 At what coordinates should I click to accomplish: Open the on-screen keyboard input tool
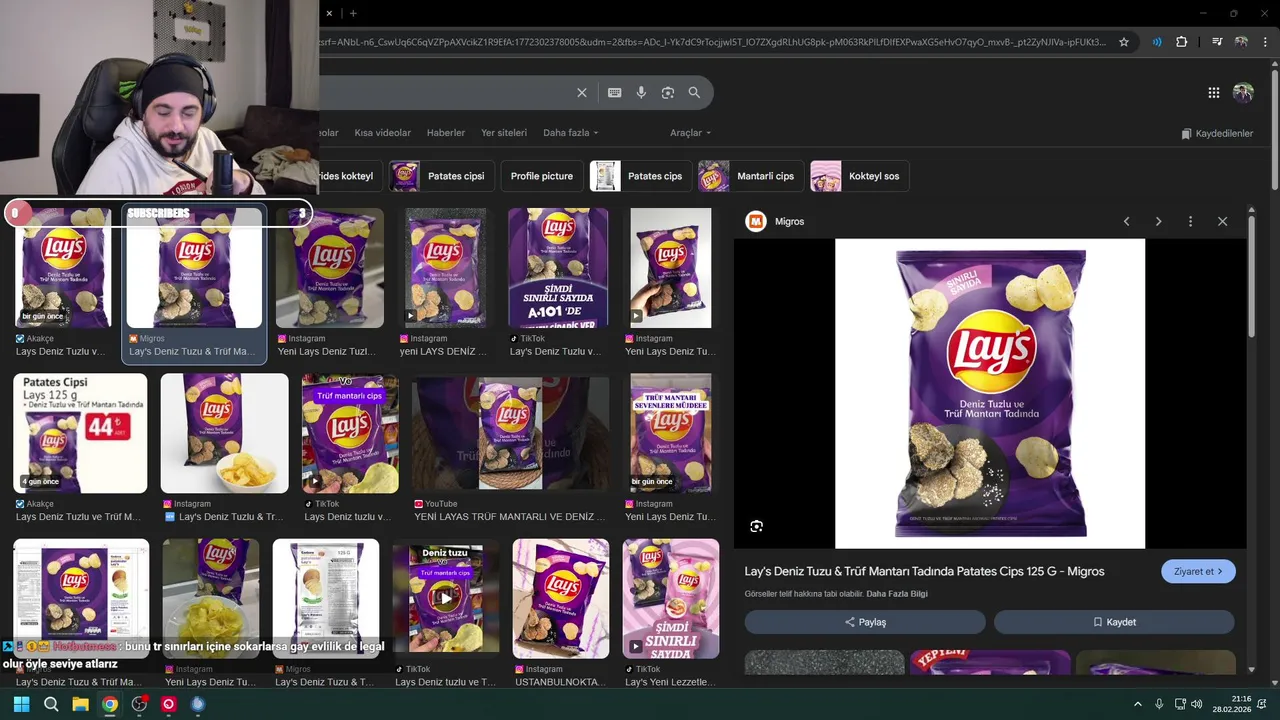click(615, 93)
